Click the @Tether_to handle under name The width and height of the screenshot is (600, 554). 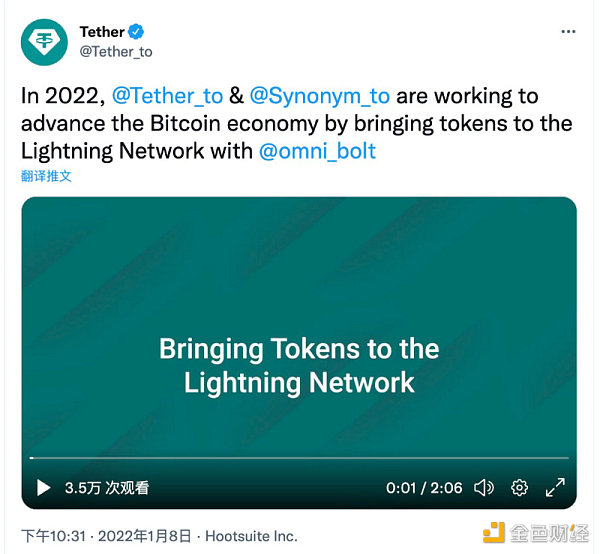[x=115, y=51]
